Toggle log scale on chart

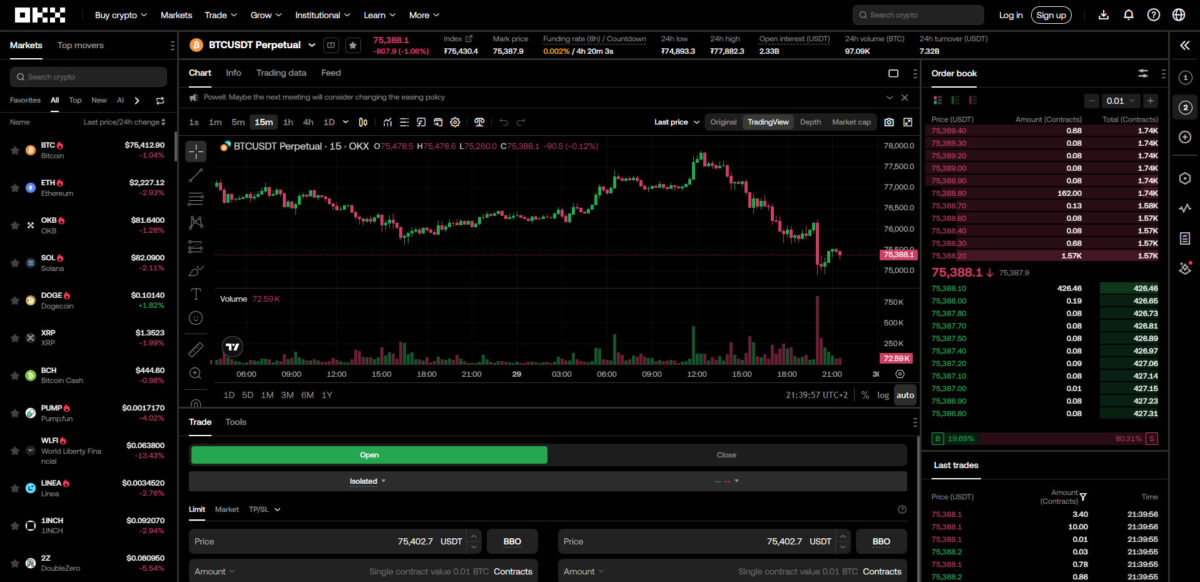[x=883, y=395]
